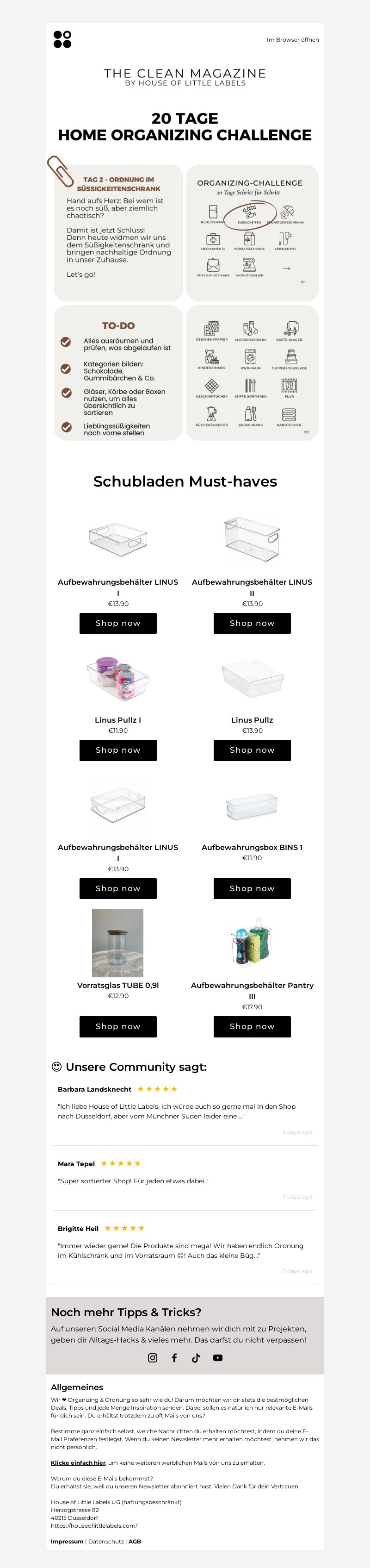This screenshot has height=1568, width=370.
Task: Open the Impressum footer link
Action: click(x=67, y=1542)
